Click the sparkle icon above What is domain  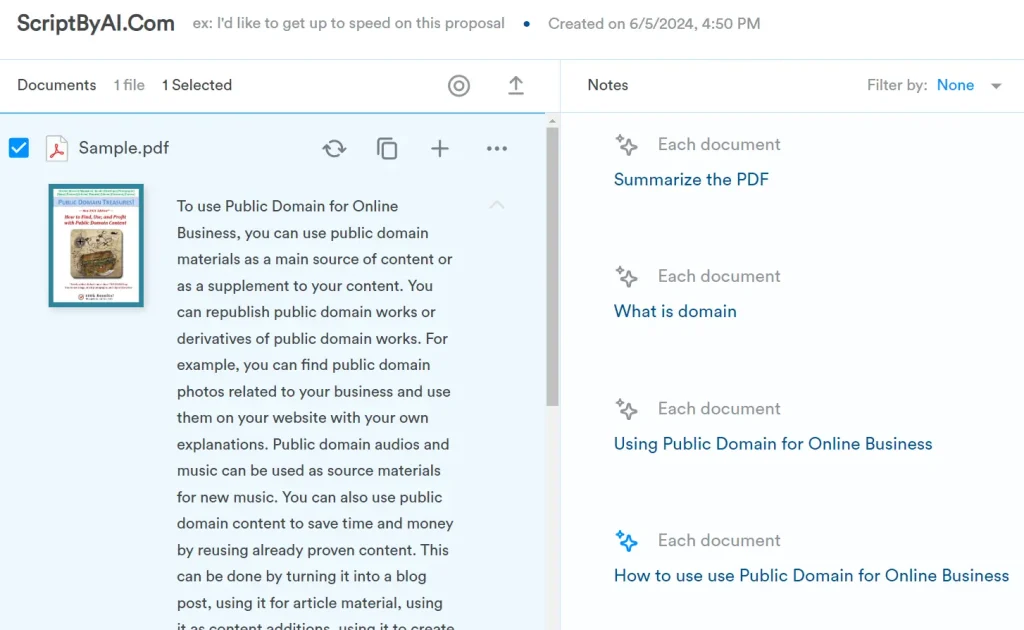point(626,277)
